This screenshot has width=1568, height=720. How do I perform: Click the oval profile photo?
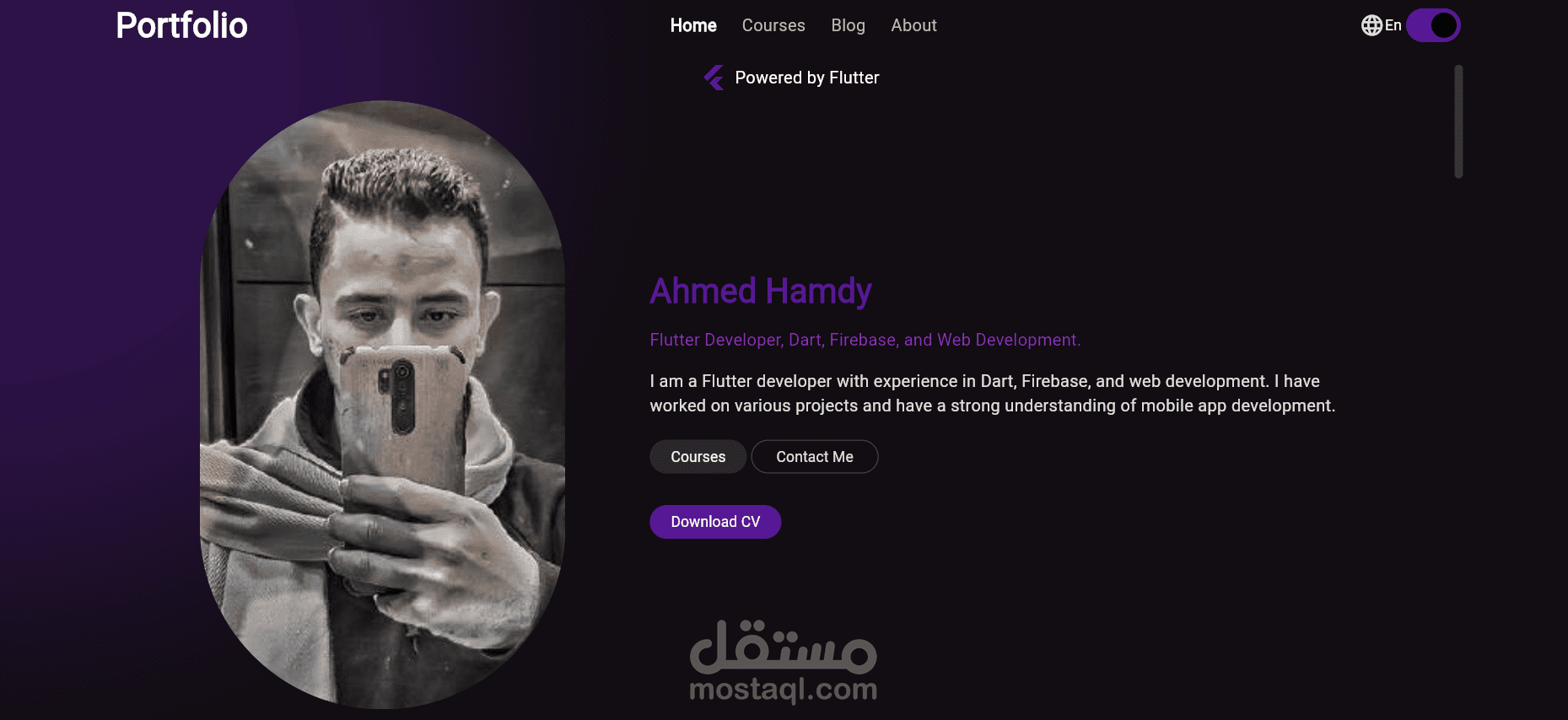point(382,405)
